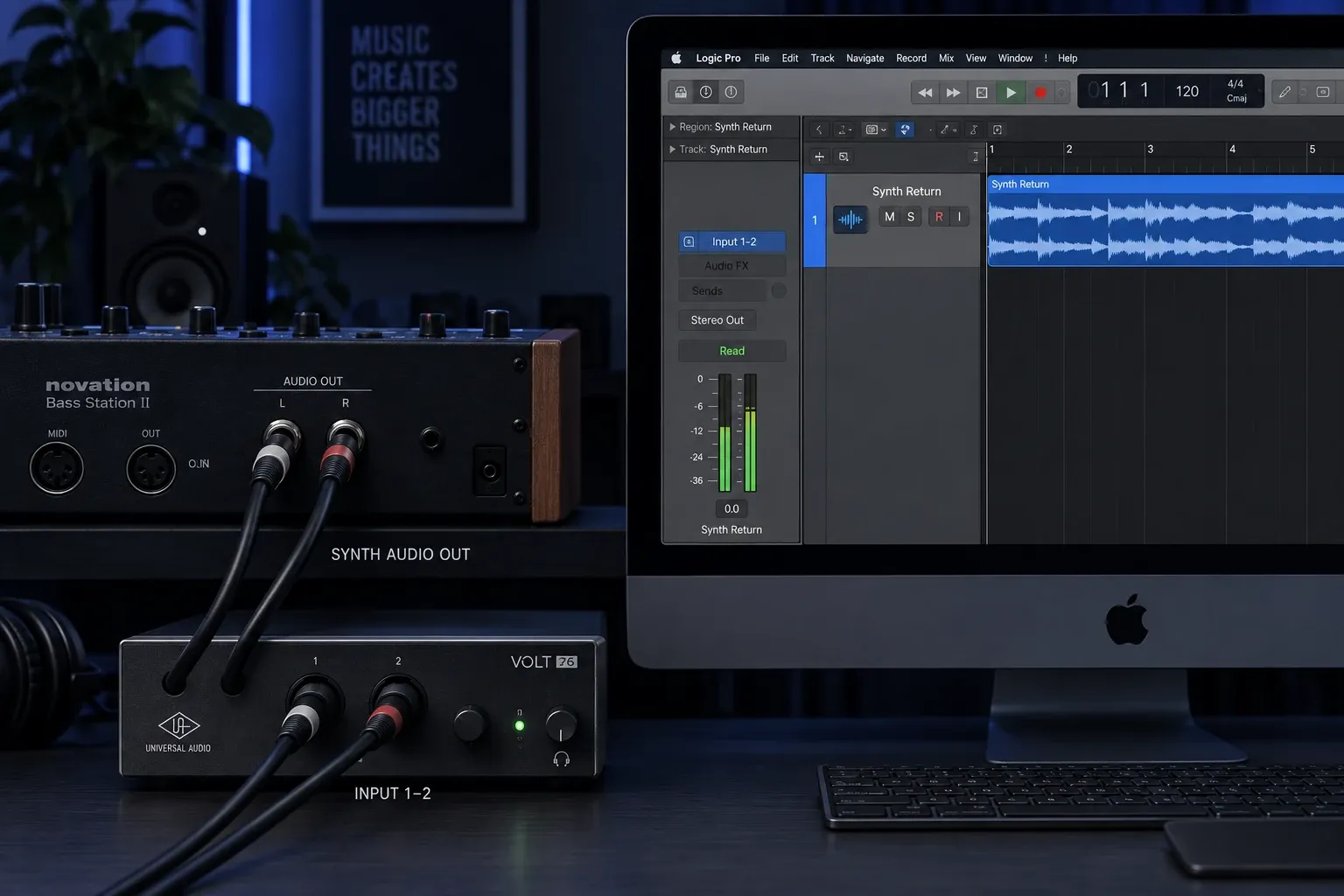The width and height of the screenshot is (1344, 896).
Task: Click bar 3 on the ruler
Action: click(x=1151, y=150)
